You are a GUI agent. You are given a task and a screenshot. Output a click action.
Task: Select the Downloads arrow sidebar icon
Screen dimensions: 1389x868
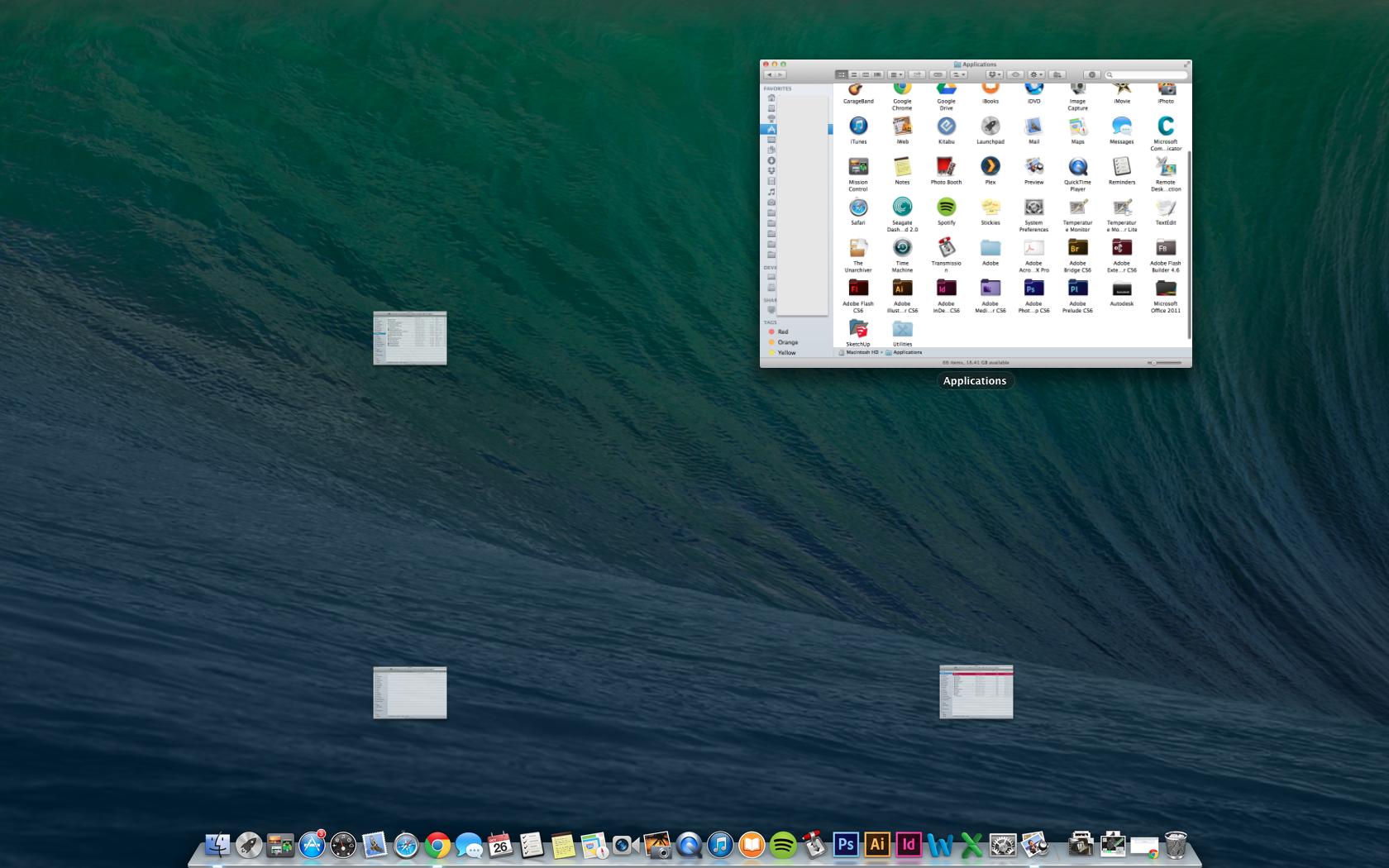[771, 160]
